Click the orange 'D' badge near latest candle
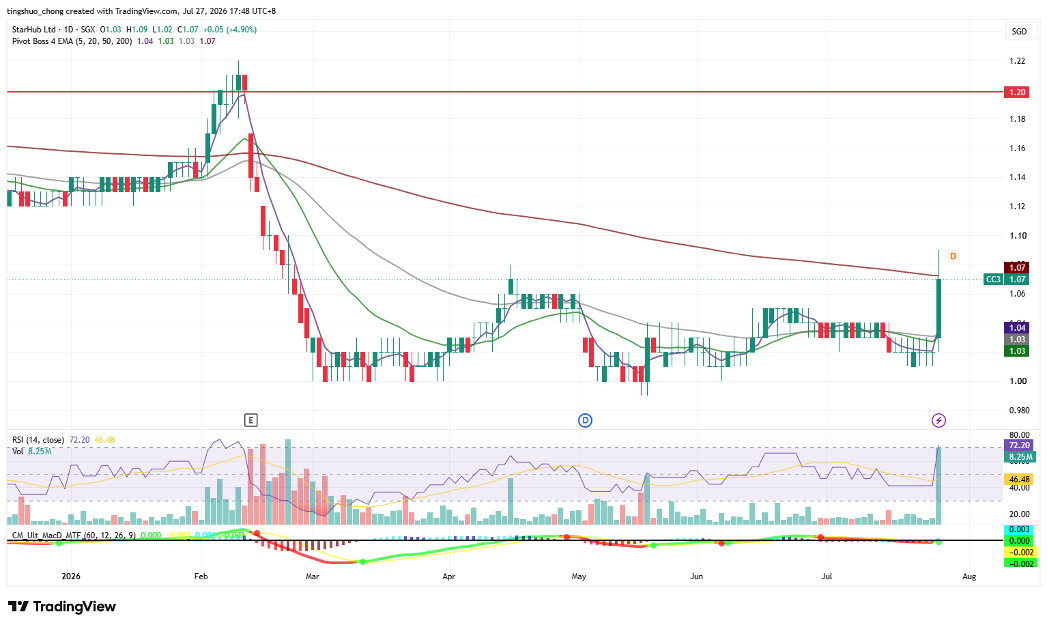 [953, 256]
